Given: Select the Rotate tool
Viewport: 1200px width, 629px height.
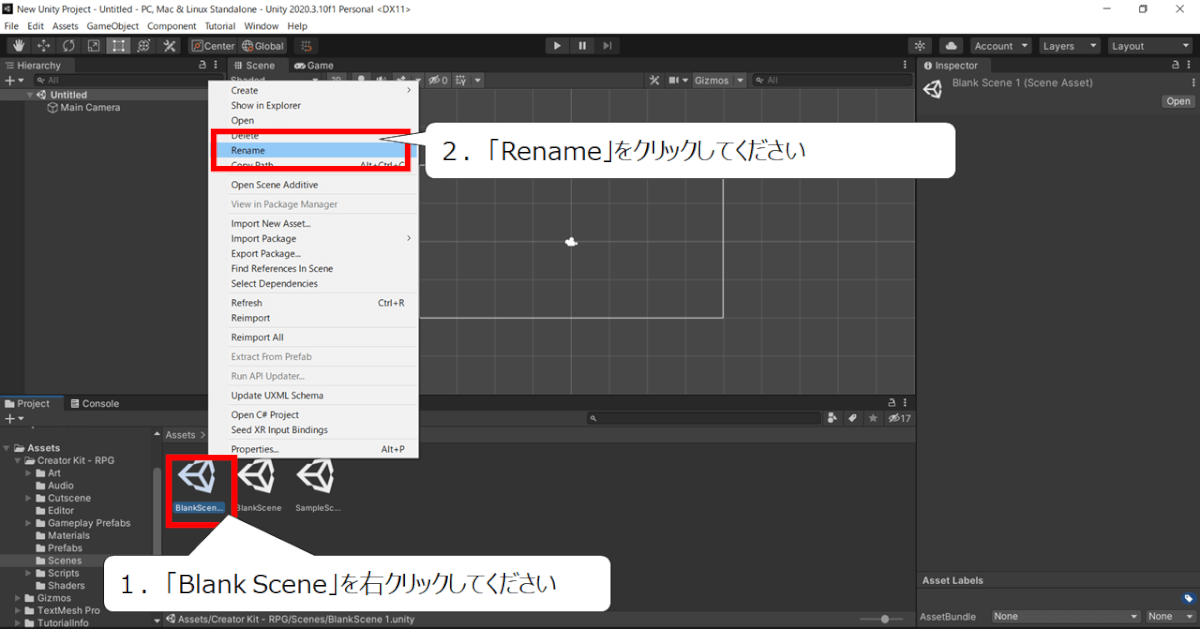Looking at the screenshot, I should point(69,46).
